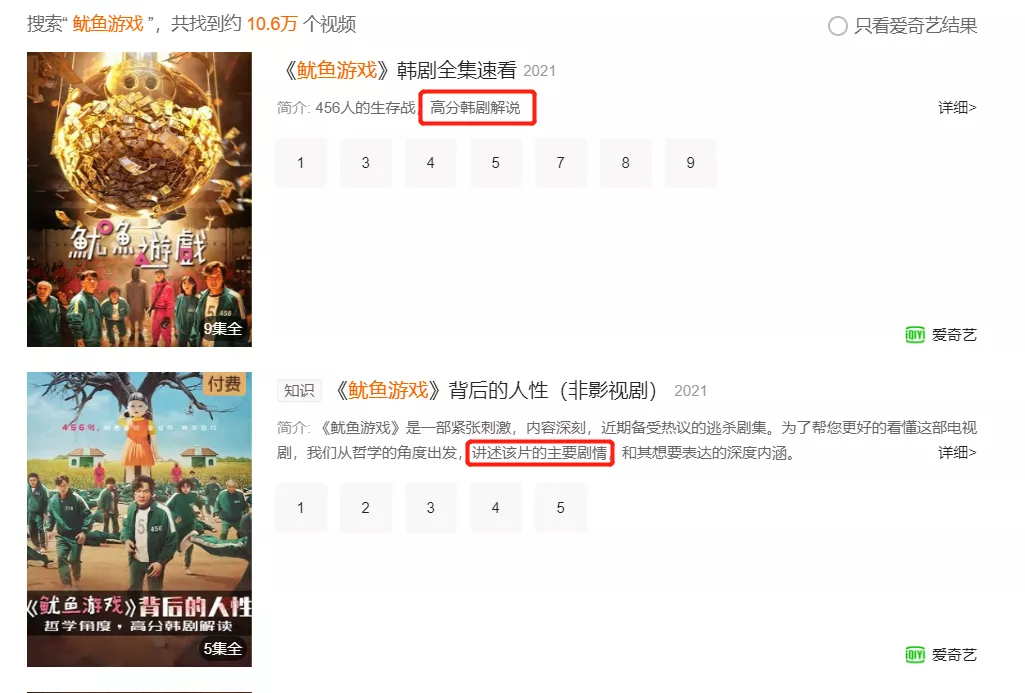1025x693 pixels.
Task: Click the iQIYI logo under the first result
Action: tap(915, 335)
